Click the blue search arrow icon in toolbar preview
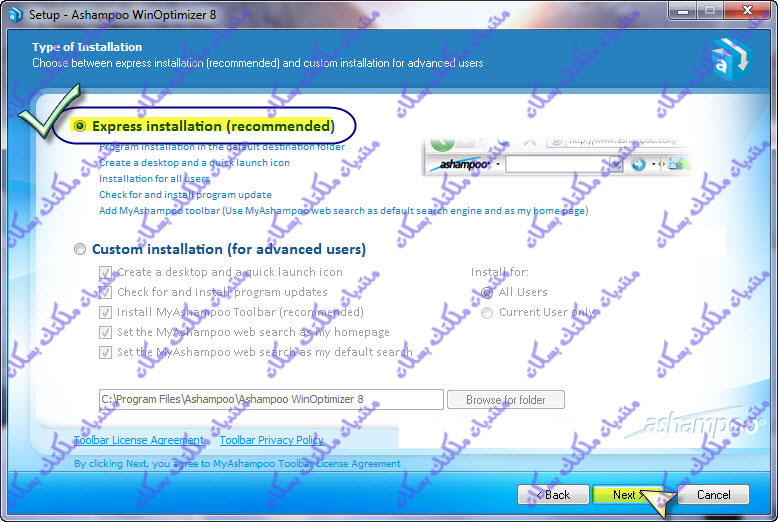 click(x=639, y=164)
